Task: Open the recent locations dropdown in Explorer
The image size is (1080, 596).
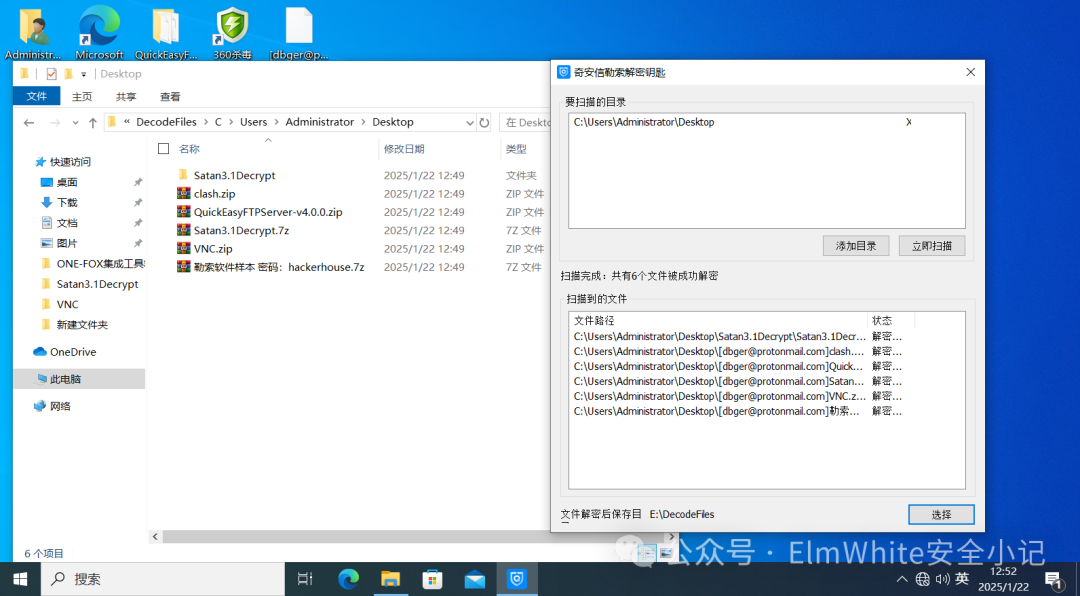Action: pos(75,123)
